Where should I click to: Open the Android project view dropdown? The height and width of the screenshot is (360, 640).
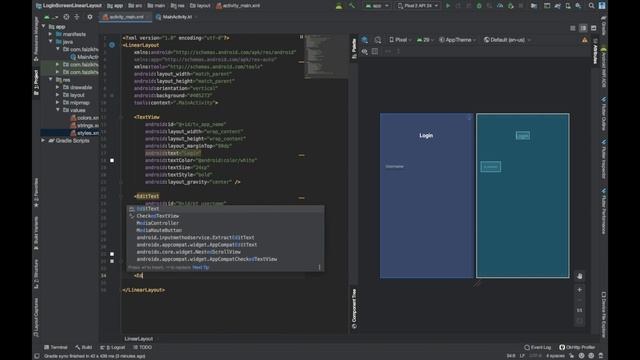click(51, 17)
